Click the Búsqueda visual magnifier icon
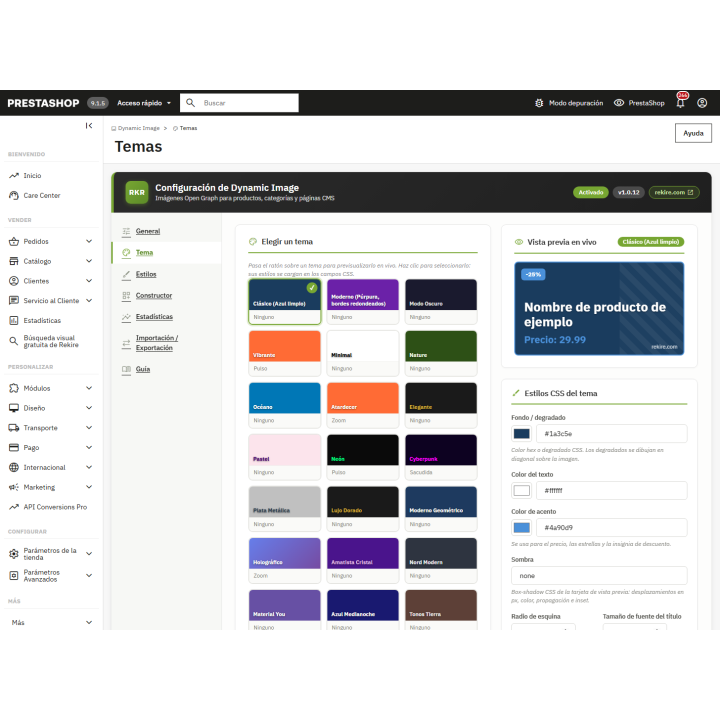This screenshot has width=720, height=720. tap(14, 341)
